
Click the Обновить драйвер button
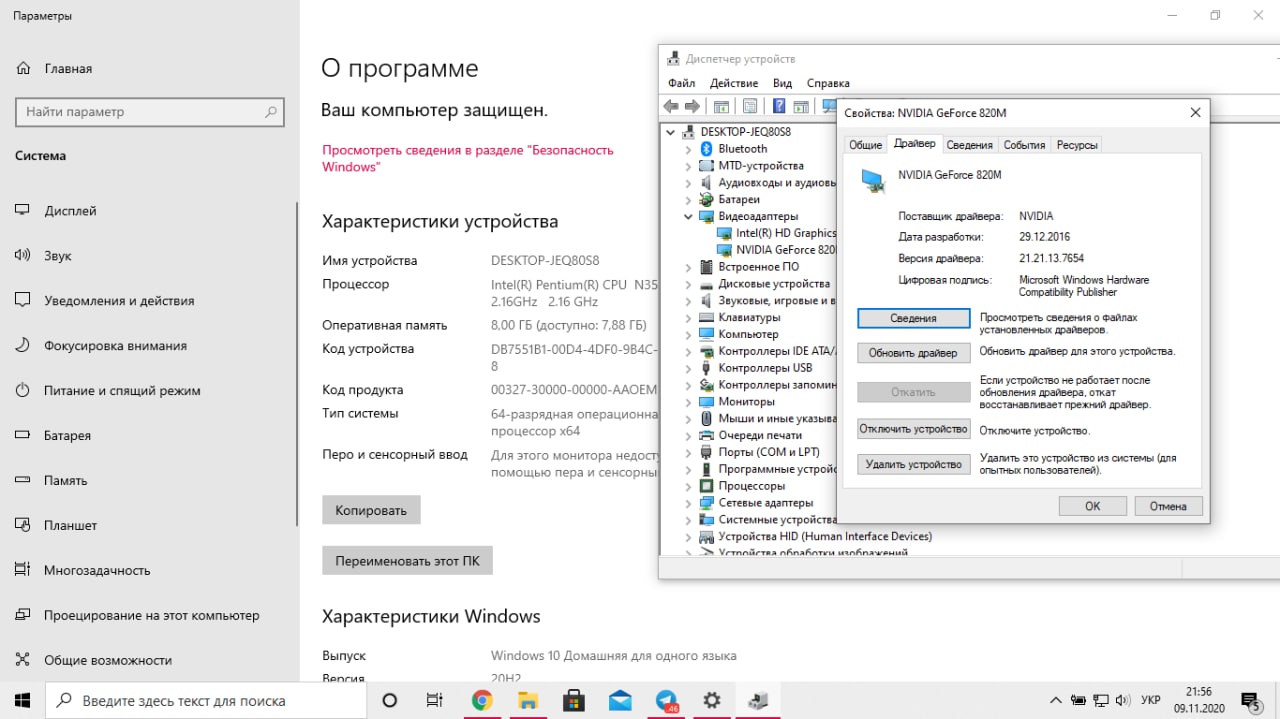(x=914, y=353)
